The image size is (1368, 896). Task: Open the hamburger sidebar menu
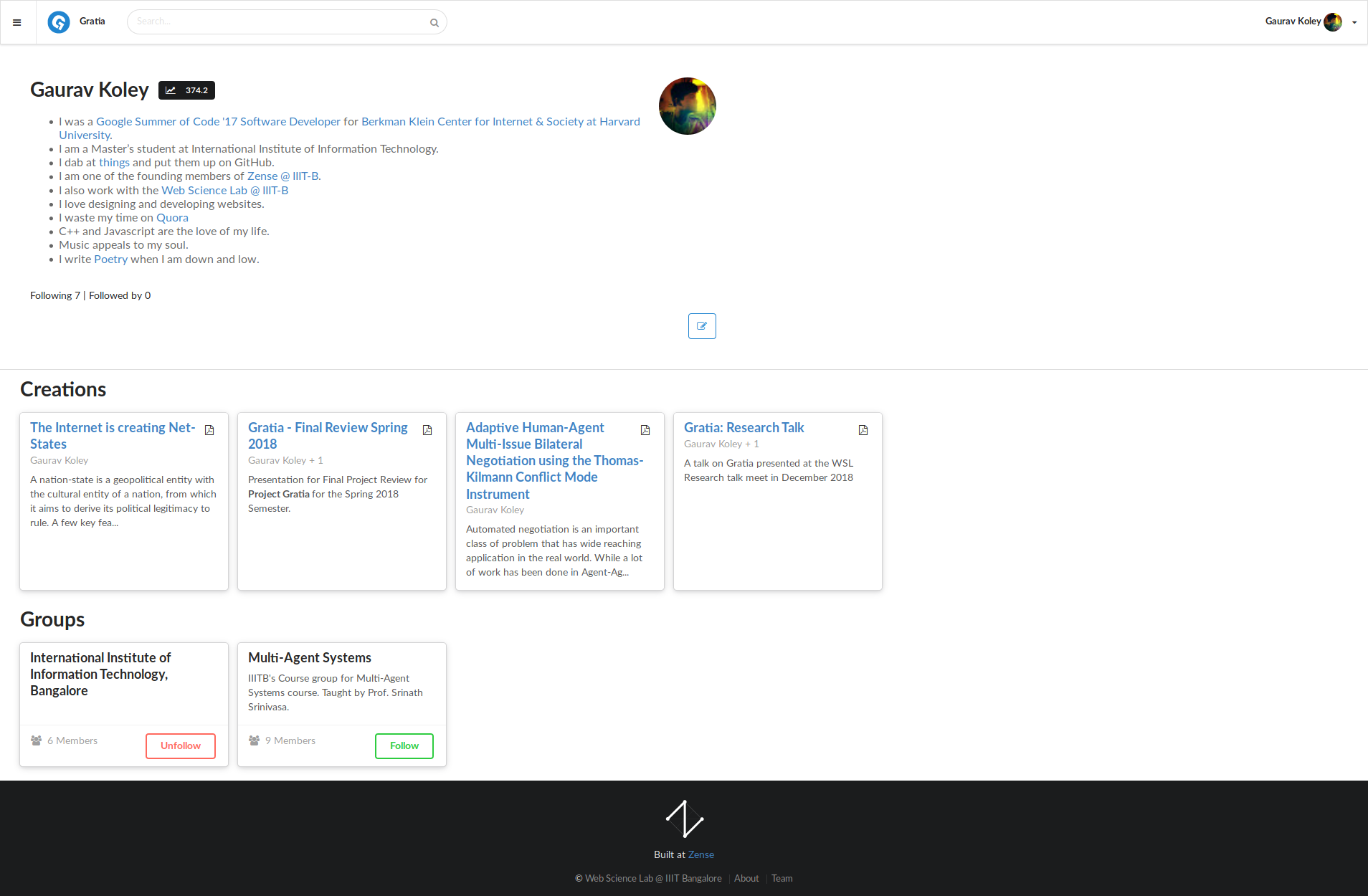point(17,22)
